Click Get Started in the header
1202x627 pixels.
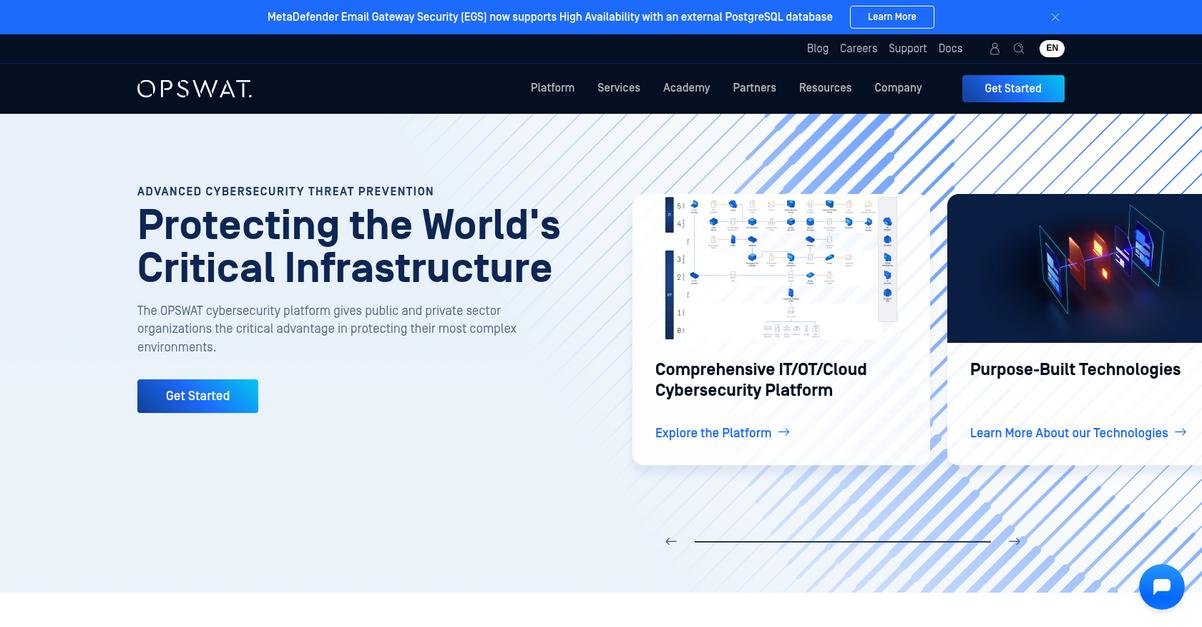click(1013, 88)
